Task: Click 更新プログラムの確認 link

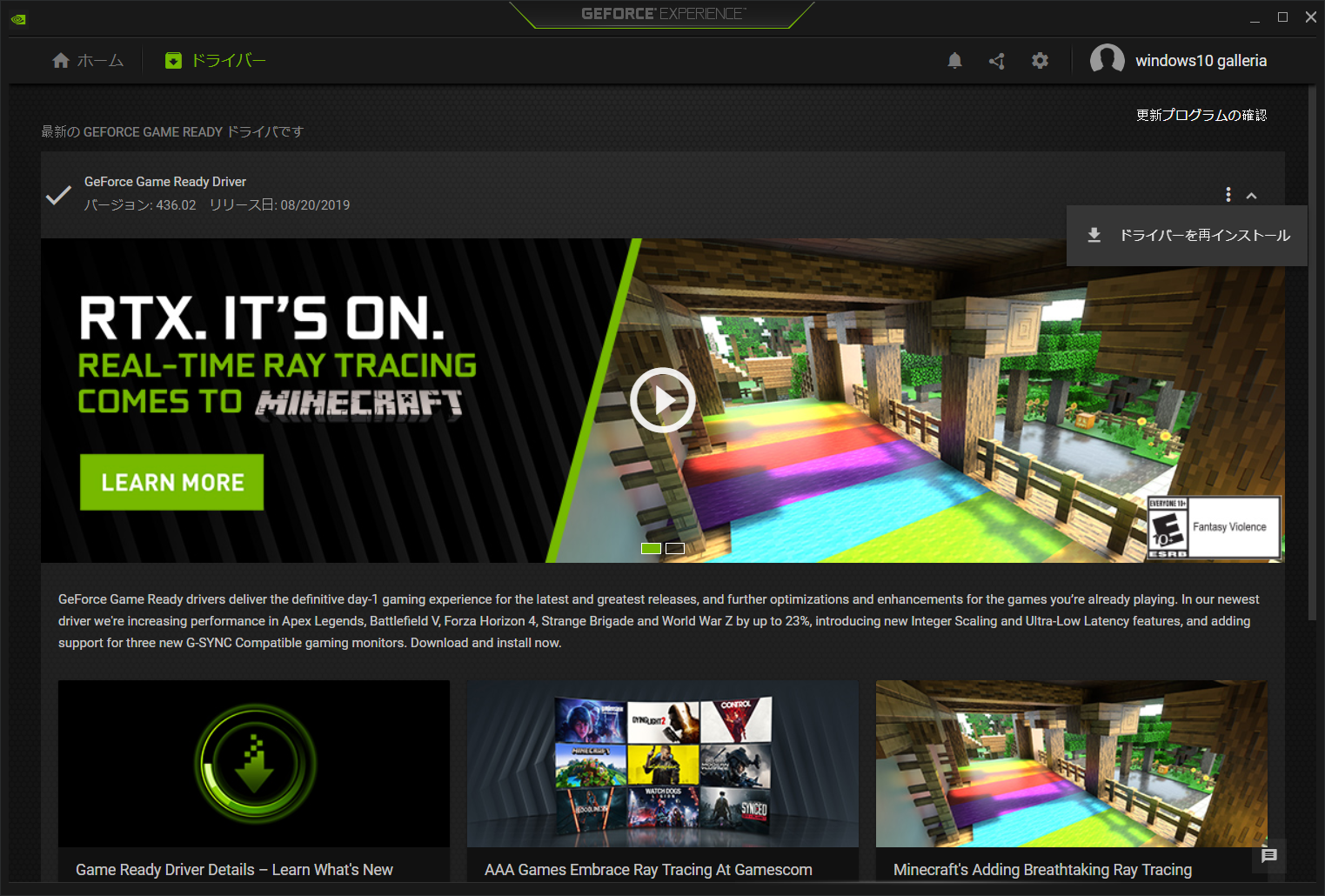Action: (x=1201, y=115)
